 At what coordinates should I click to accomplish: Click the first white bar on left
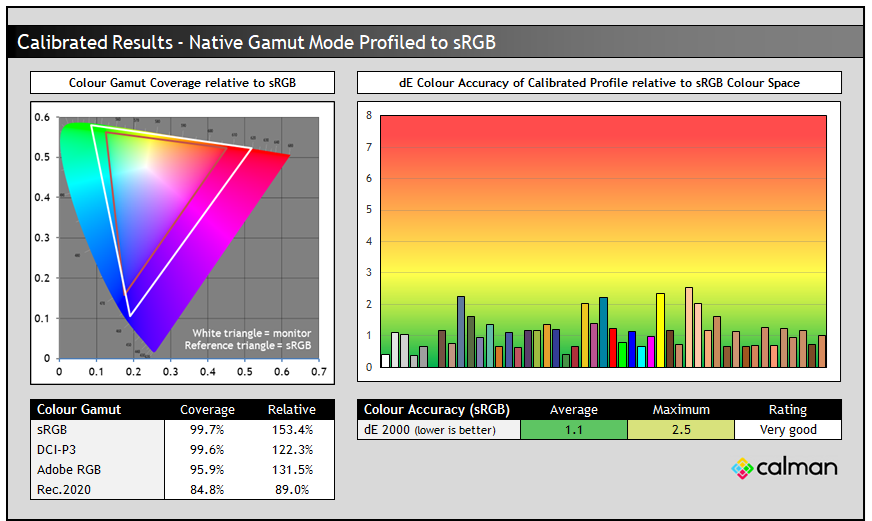pos(385,361)
